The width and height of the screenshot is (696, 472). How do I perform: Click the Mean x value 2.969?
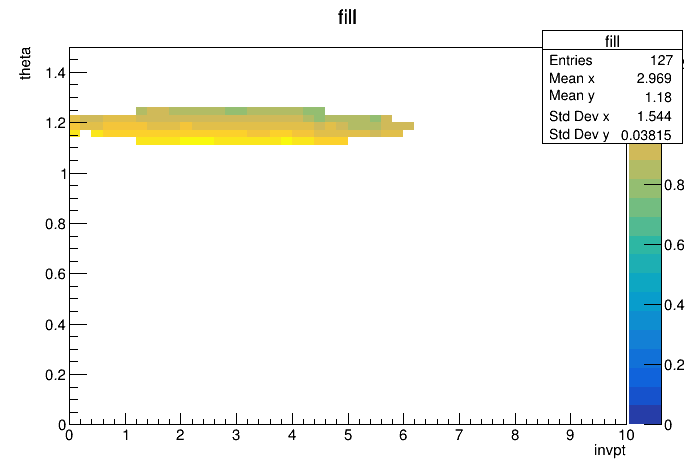click(x=654, y=78)
